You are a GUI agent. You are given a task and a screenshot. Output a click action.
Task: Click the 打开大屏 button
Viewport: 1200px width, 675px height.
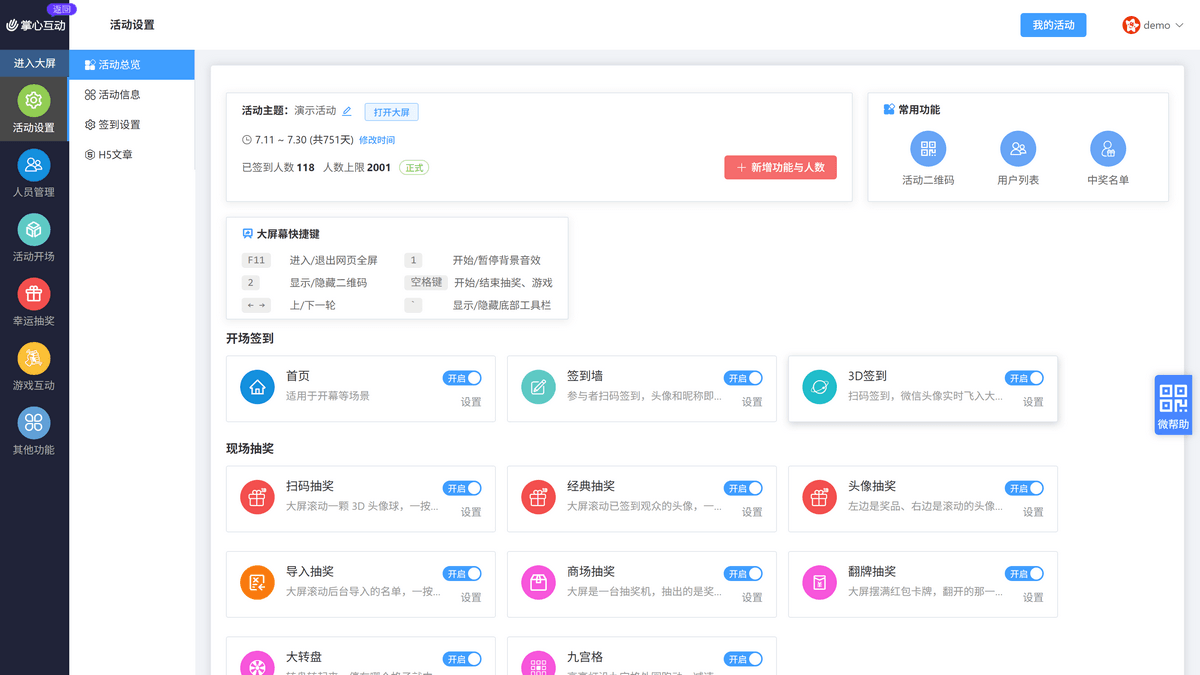pyautogui.click(x=391, y=112)
